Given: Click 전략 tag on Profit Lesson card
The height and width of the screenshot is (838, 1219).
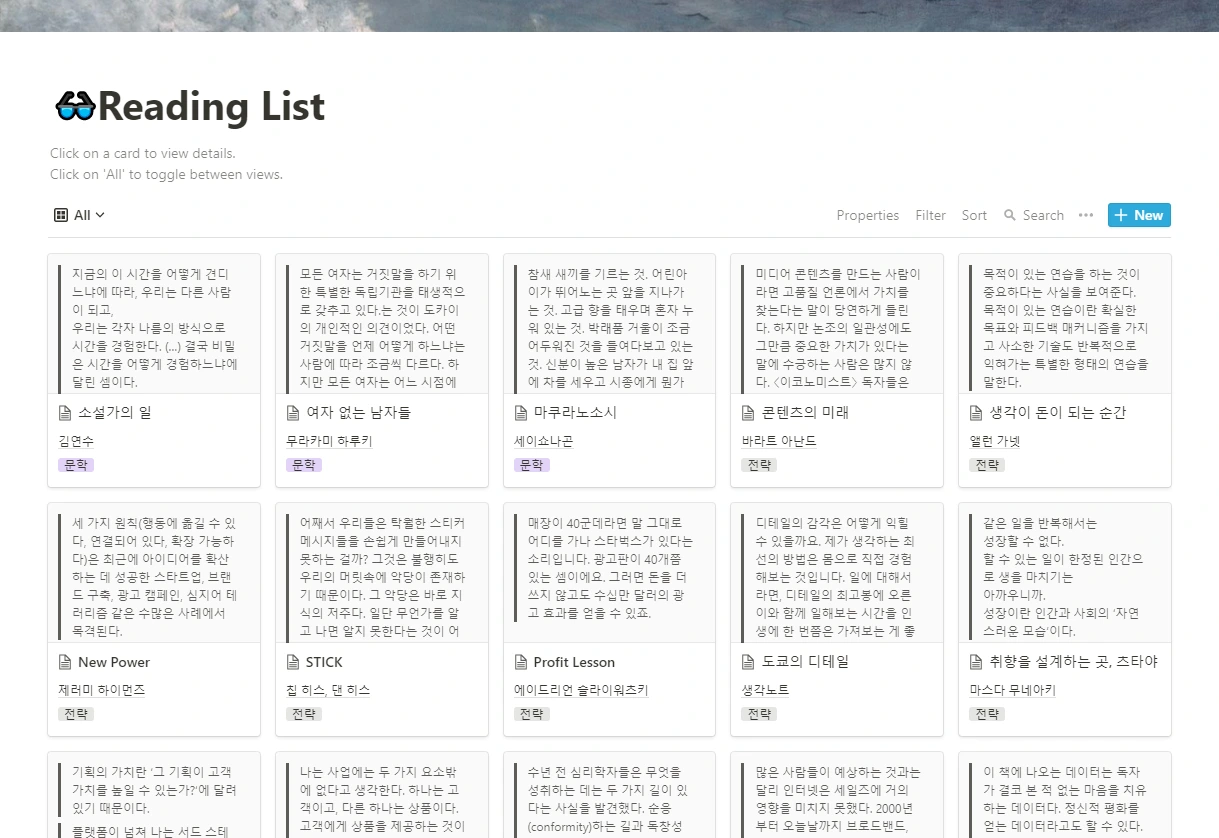Looking at the screenshot, I should tap(532, 714).
